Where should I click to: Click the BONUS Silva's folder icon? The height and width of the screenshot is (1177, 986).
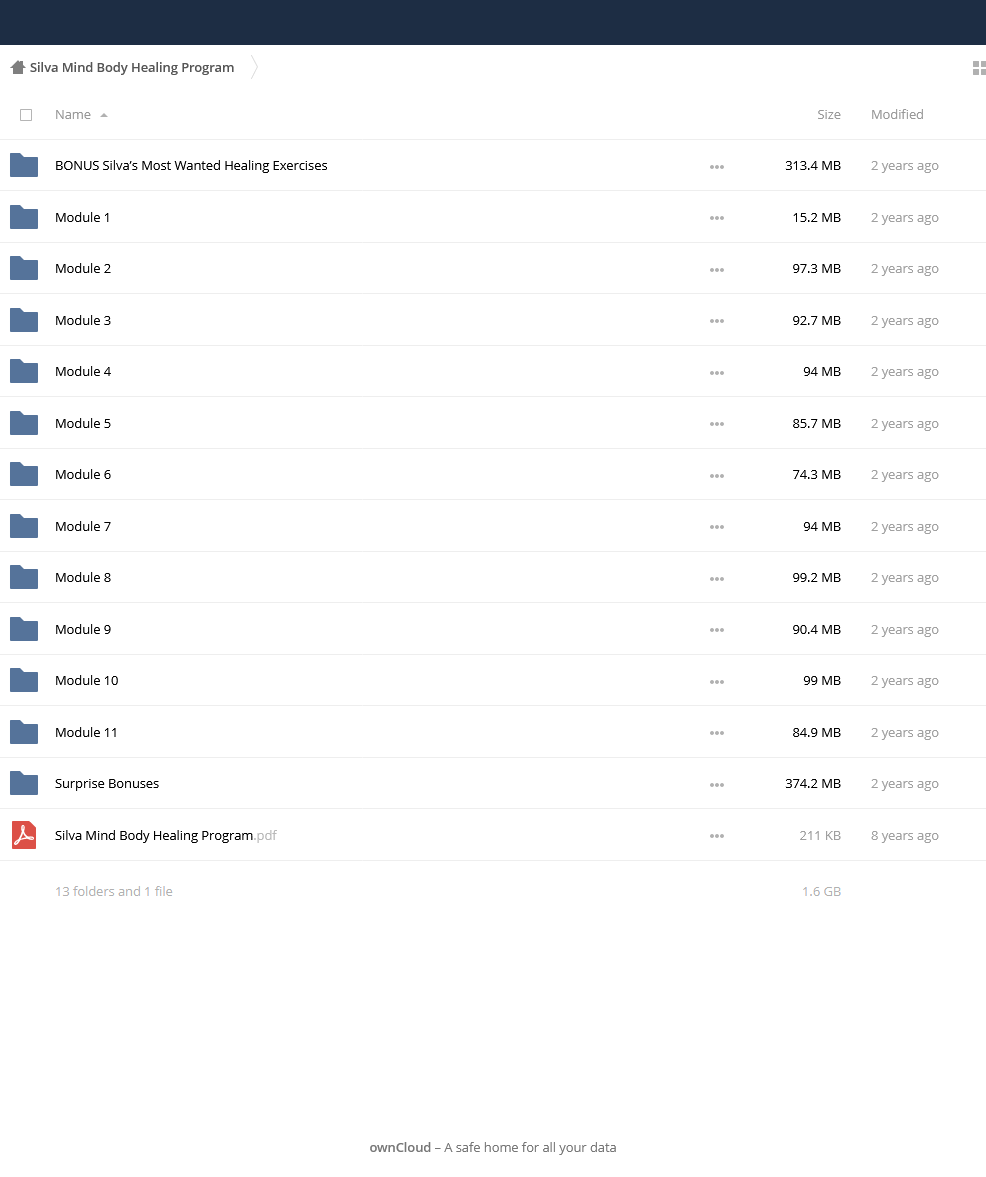click(24, 165)
